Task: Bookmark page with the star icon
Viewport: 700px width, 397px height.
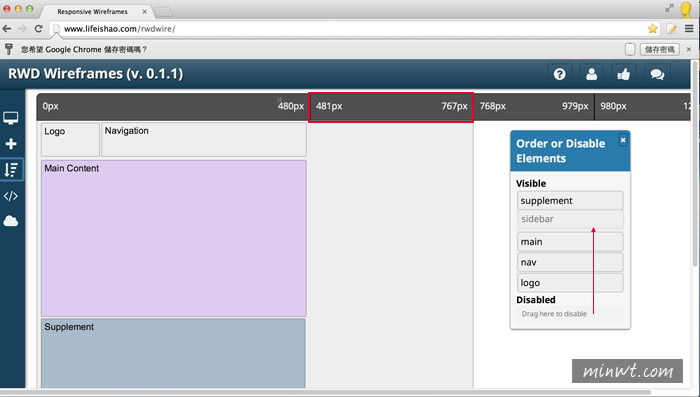Action: (x=653, y=29)
